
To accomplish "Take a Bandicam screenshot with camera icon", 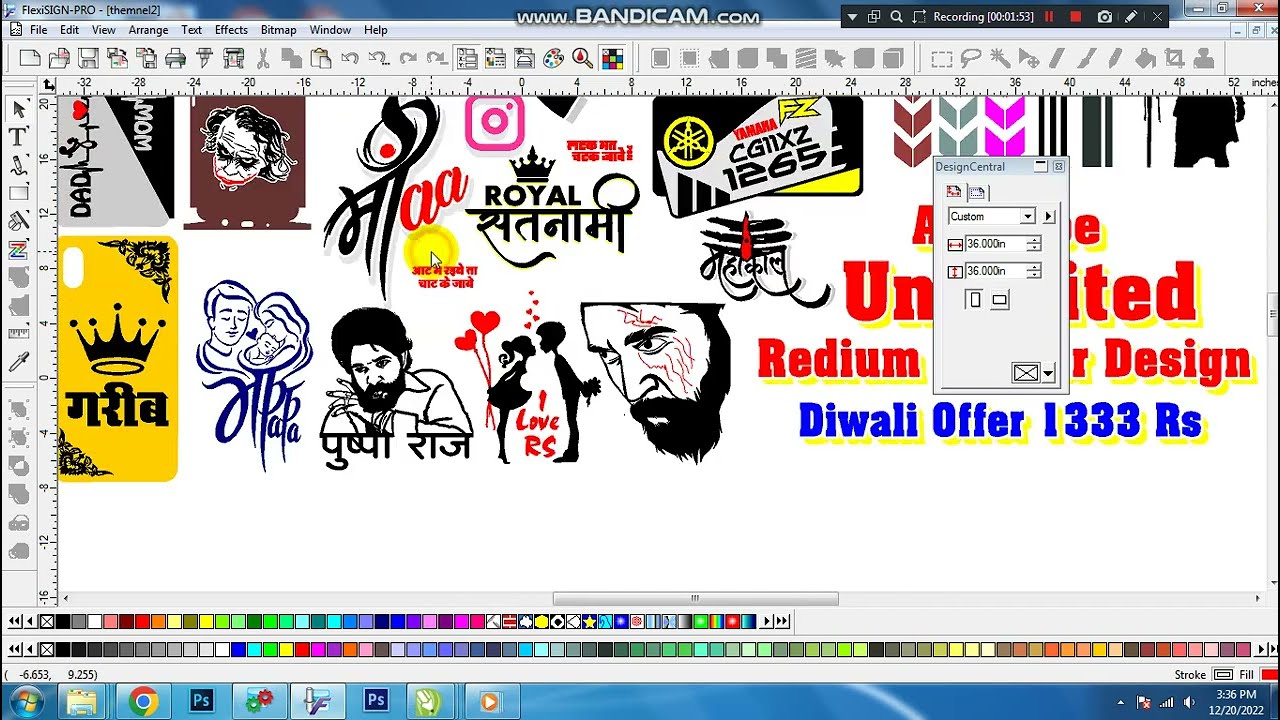I will (1104, 17).
